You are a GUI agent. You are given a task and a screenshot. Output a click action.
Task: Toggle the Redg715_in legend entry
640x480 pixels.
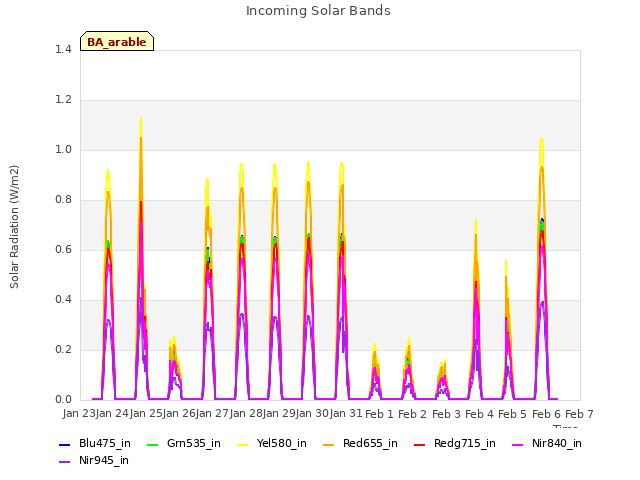pos(455,443)
